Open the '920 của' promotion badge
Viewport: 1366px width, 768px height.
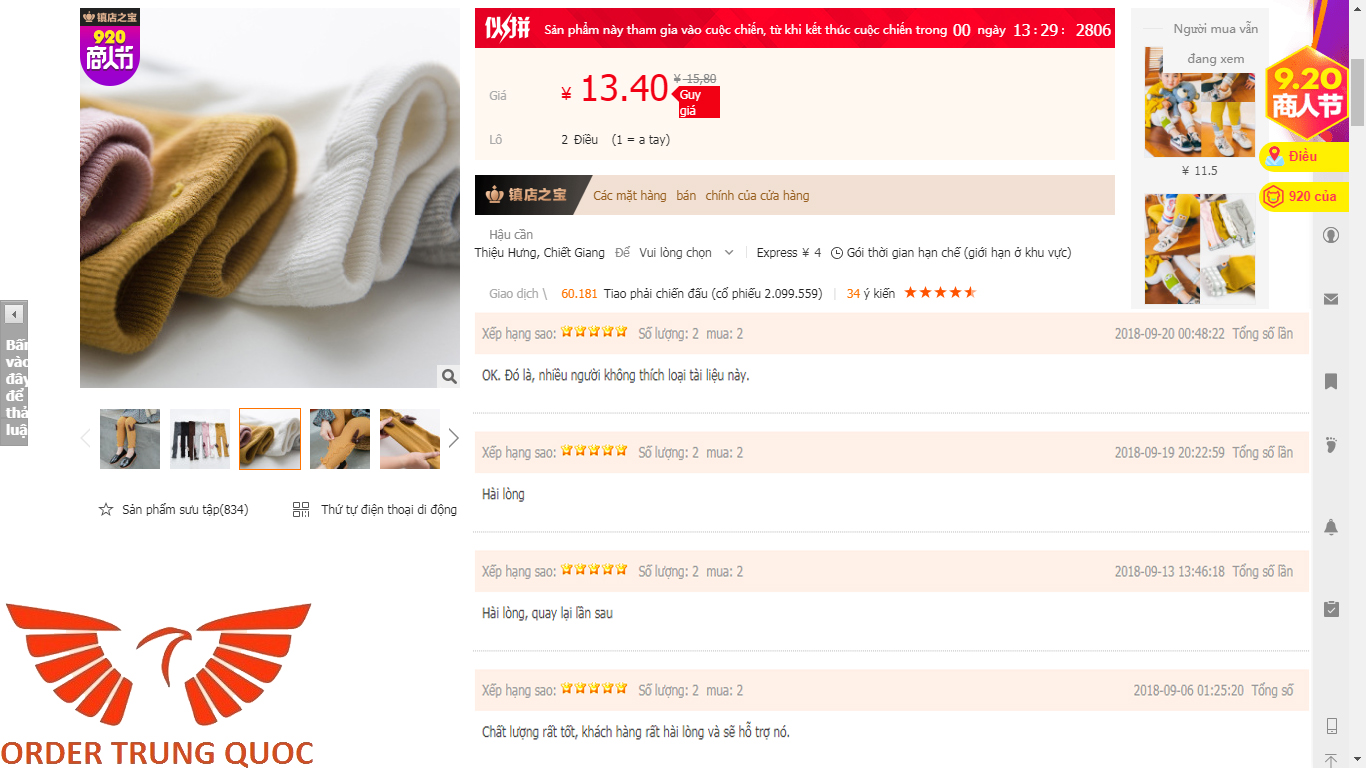pyautogui.click(x=1303, y=197)
